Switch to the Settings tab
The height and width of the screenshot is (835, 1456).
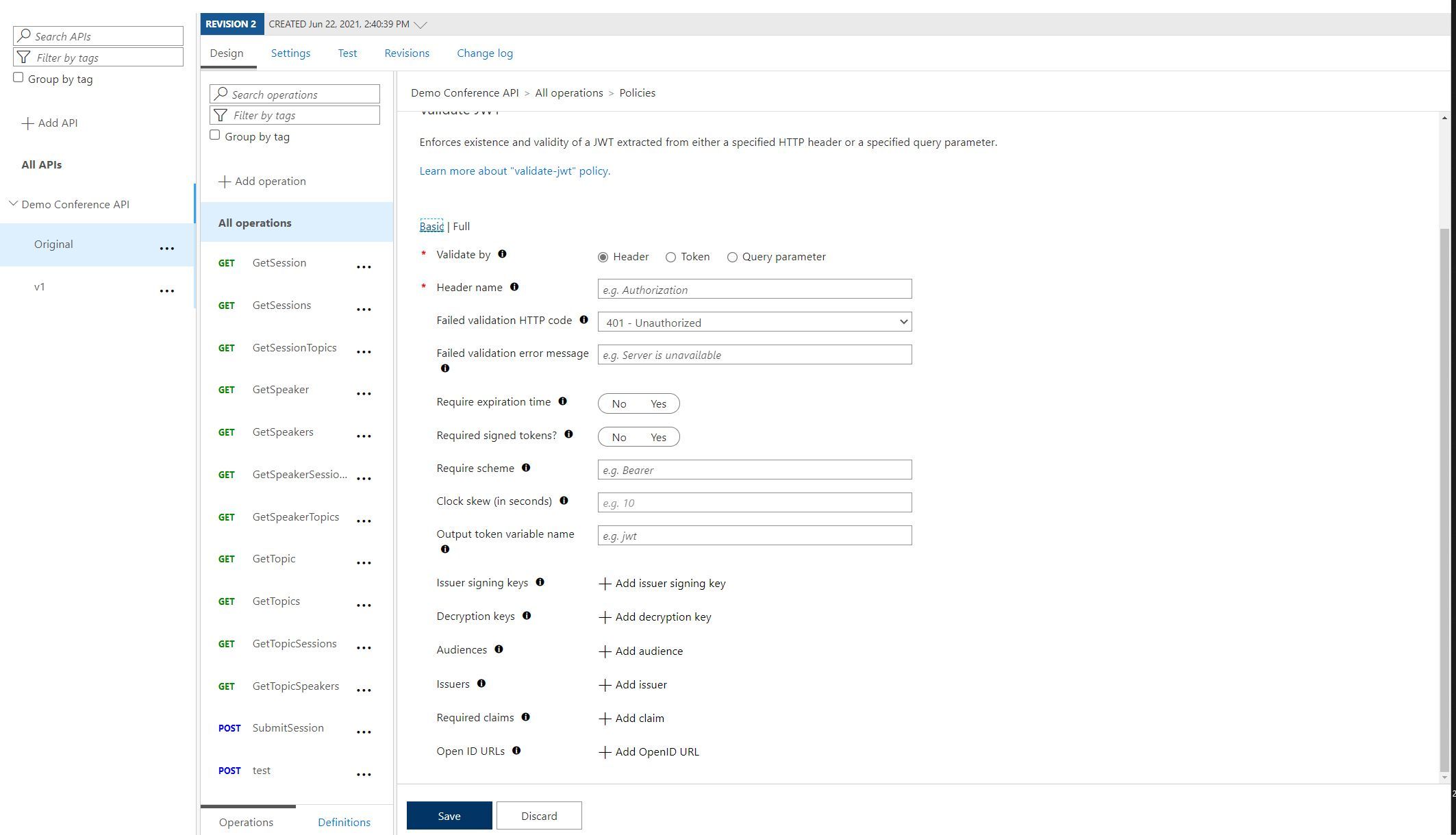(290, 53)
